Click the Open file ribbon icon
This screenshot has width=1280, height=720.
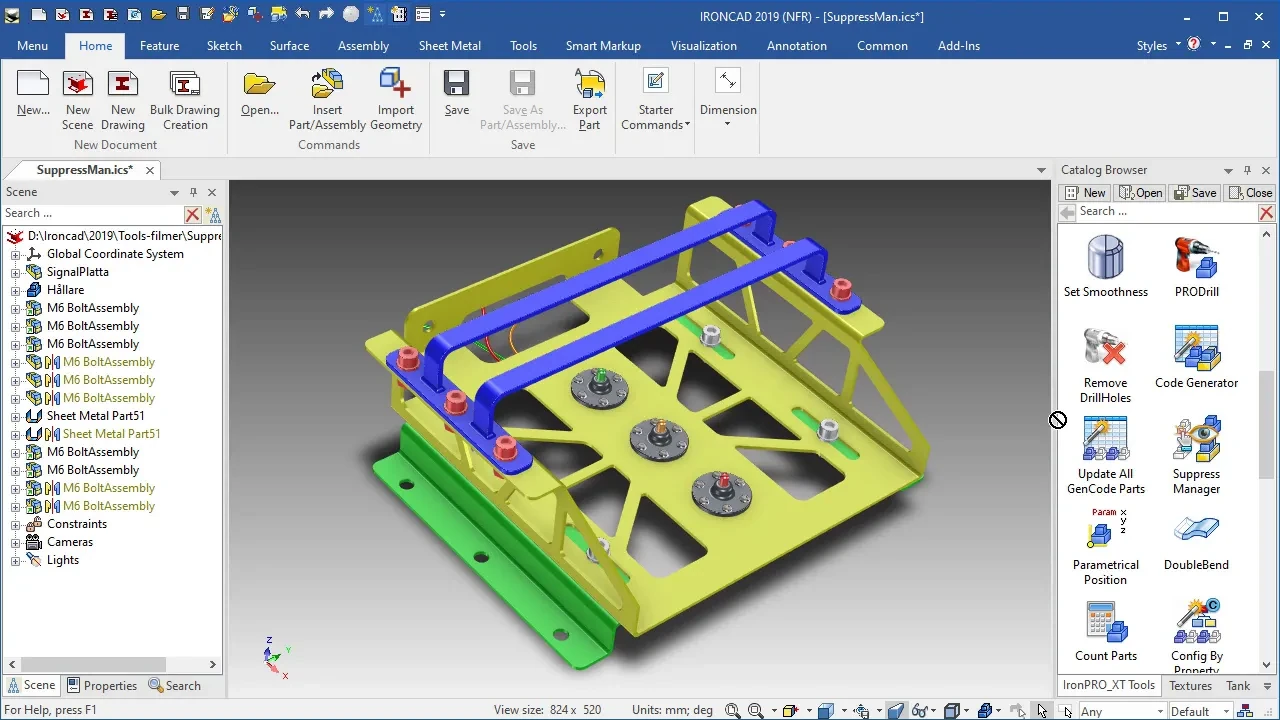coord(260,94)
